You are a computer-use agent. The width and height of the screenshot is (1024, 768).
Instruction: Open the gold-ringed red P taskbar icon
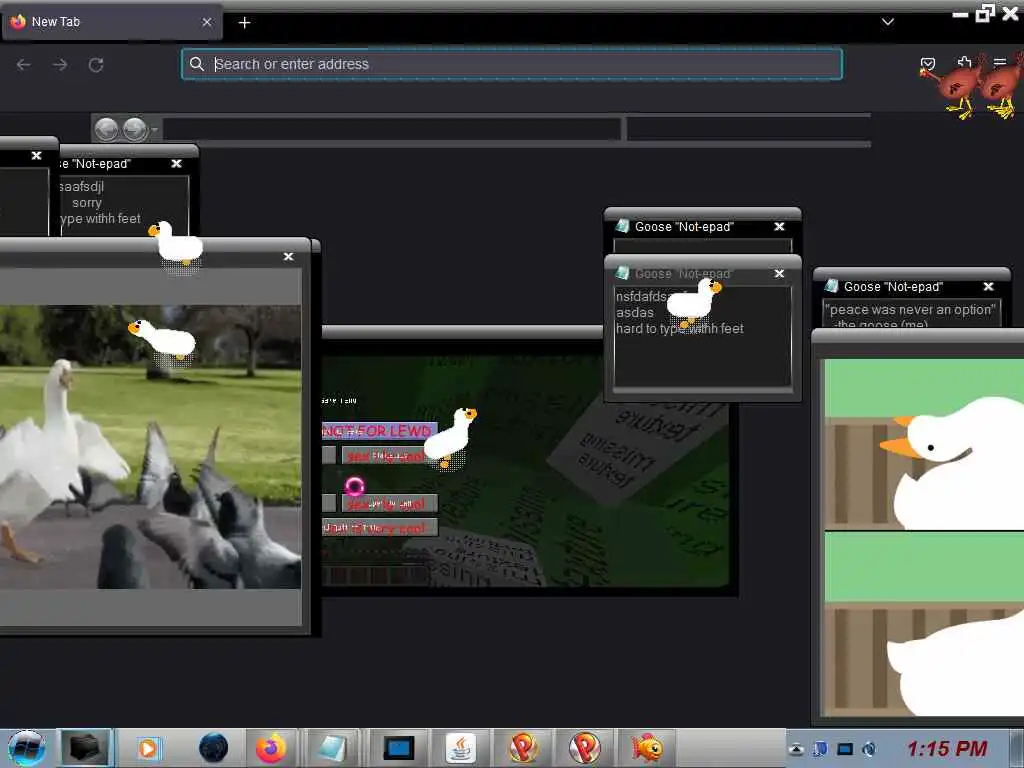coord(523,748)
